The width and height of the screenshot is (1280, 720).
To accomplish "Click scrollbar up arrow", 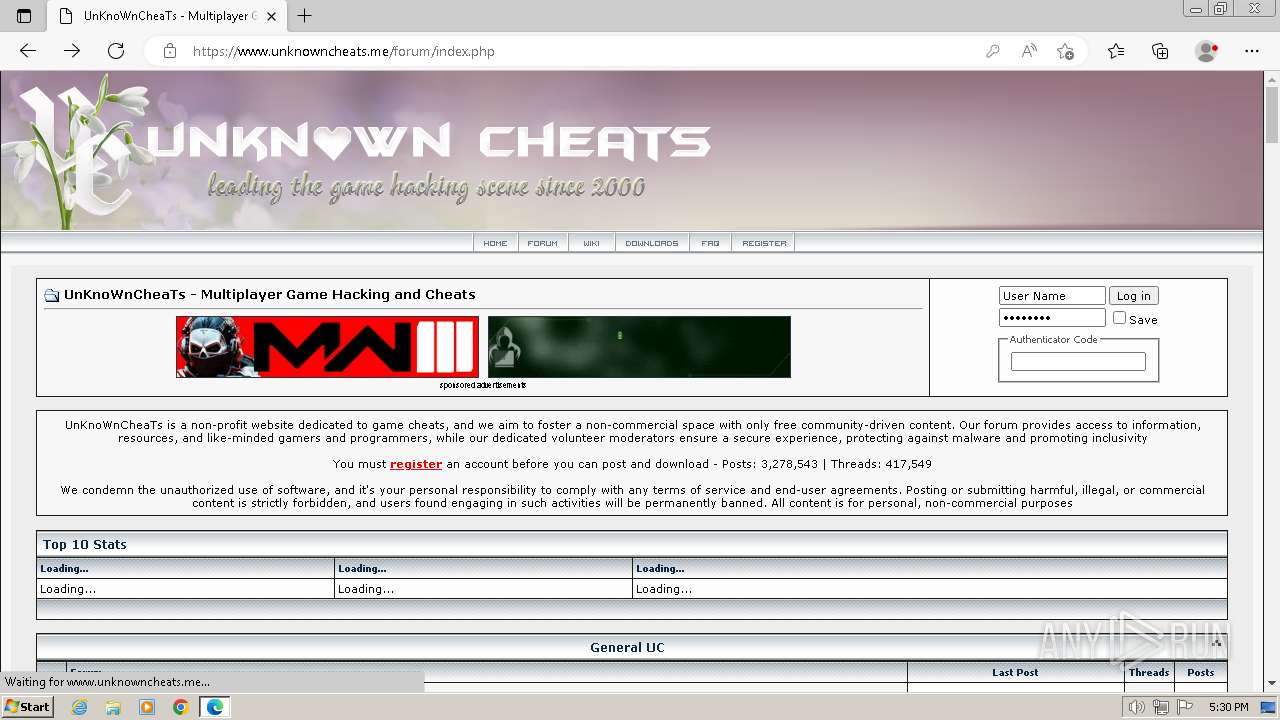I will (1271, 79).
